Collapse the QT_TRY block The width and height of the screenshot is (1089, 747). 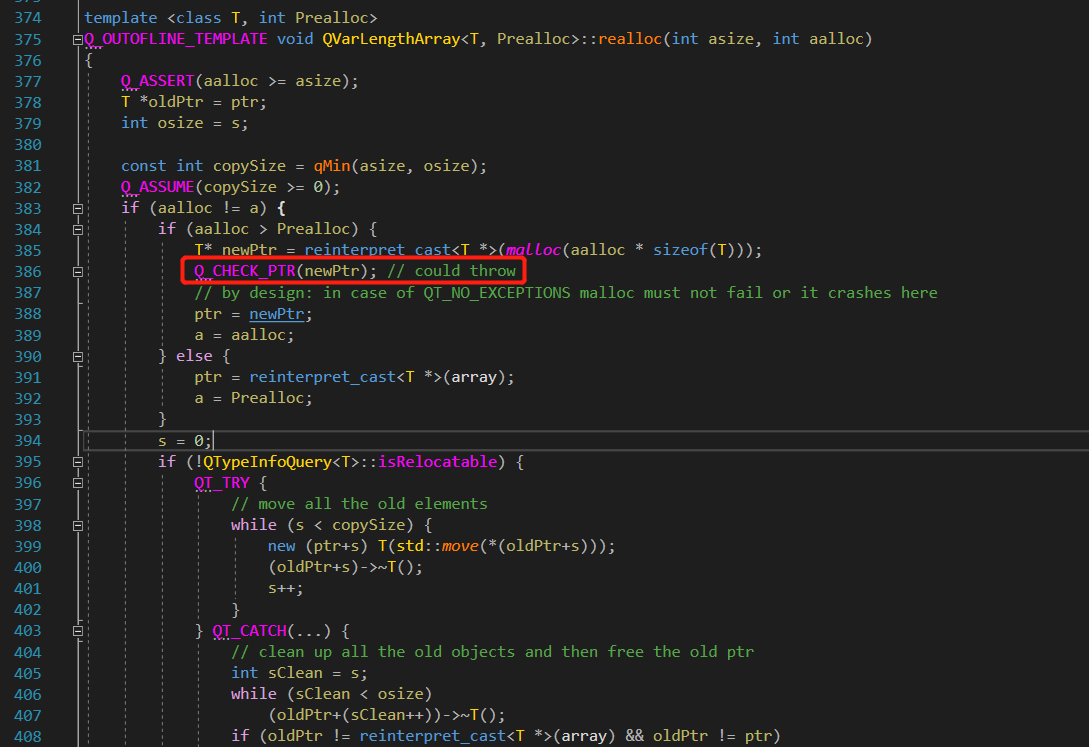(x=77, y=483)
